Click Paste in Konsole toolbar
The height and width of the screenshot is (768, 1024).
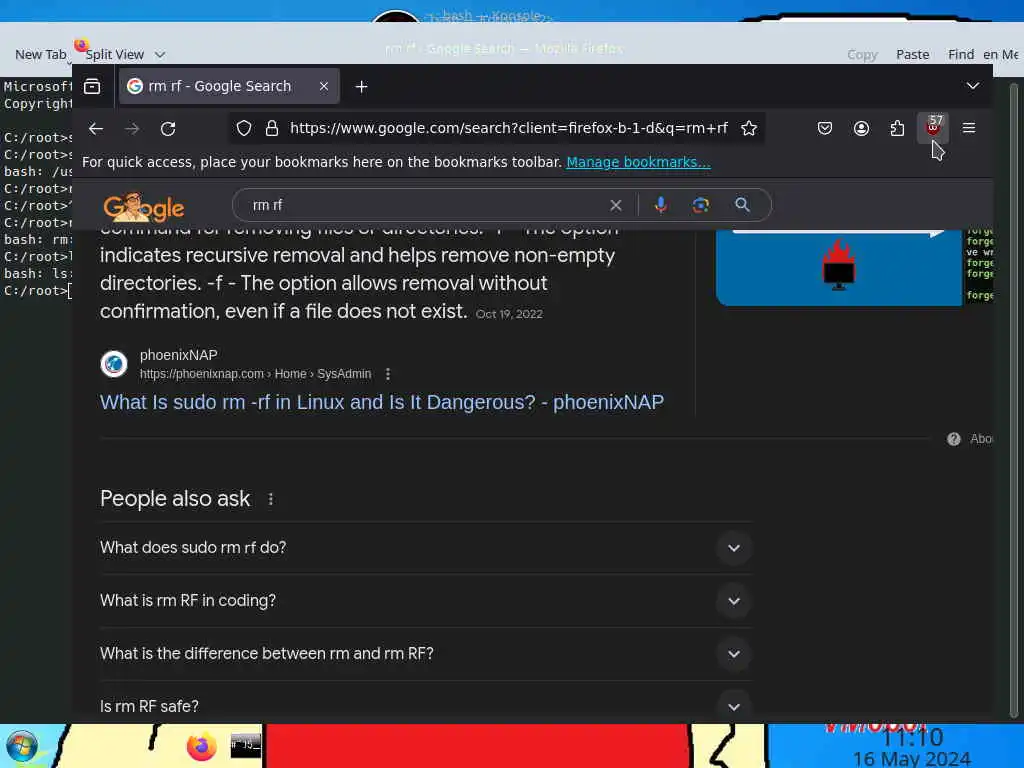[x=912, y=55]
